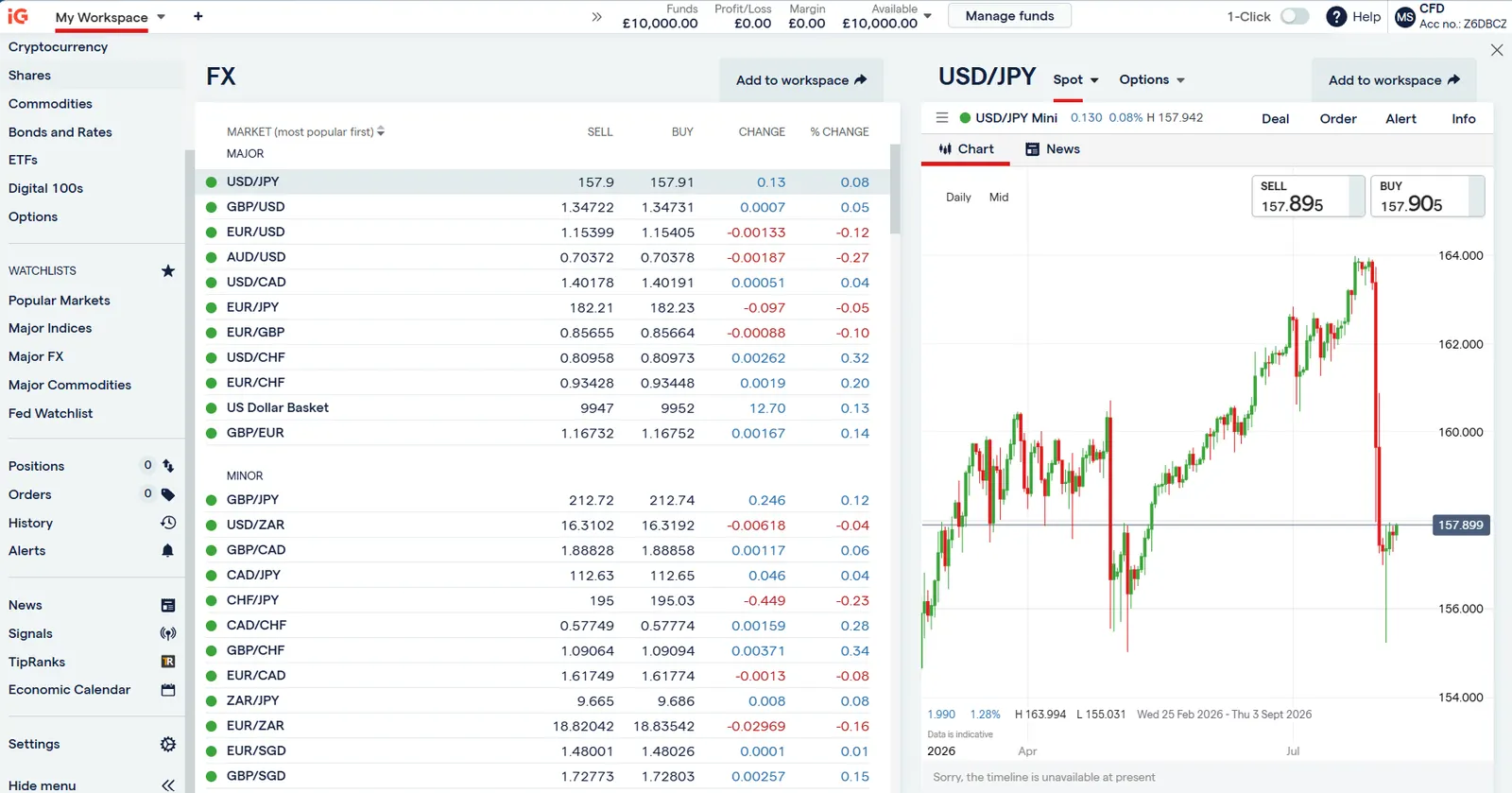Click the Alerts bell icon
This screenshot has width=1512, height=793.
coord(167,551)
